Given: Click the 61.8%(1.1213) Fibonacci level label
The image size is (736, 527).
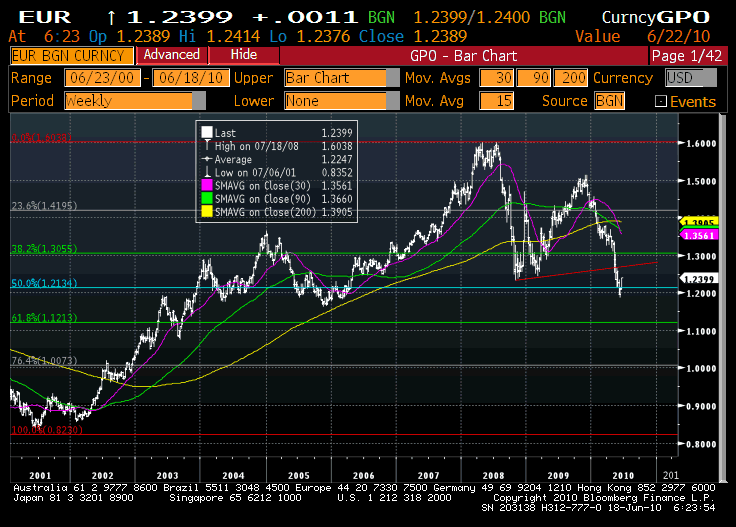Looking at the screenshot, I should click(x=44, y=318).
